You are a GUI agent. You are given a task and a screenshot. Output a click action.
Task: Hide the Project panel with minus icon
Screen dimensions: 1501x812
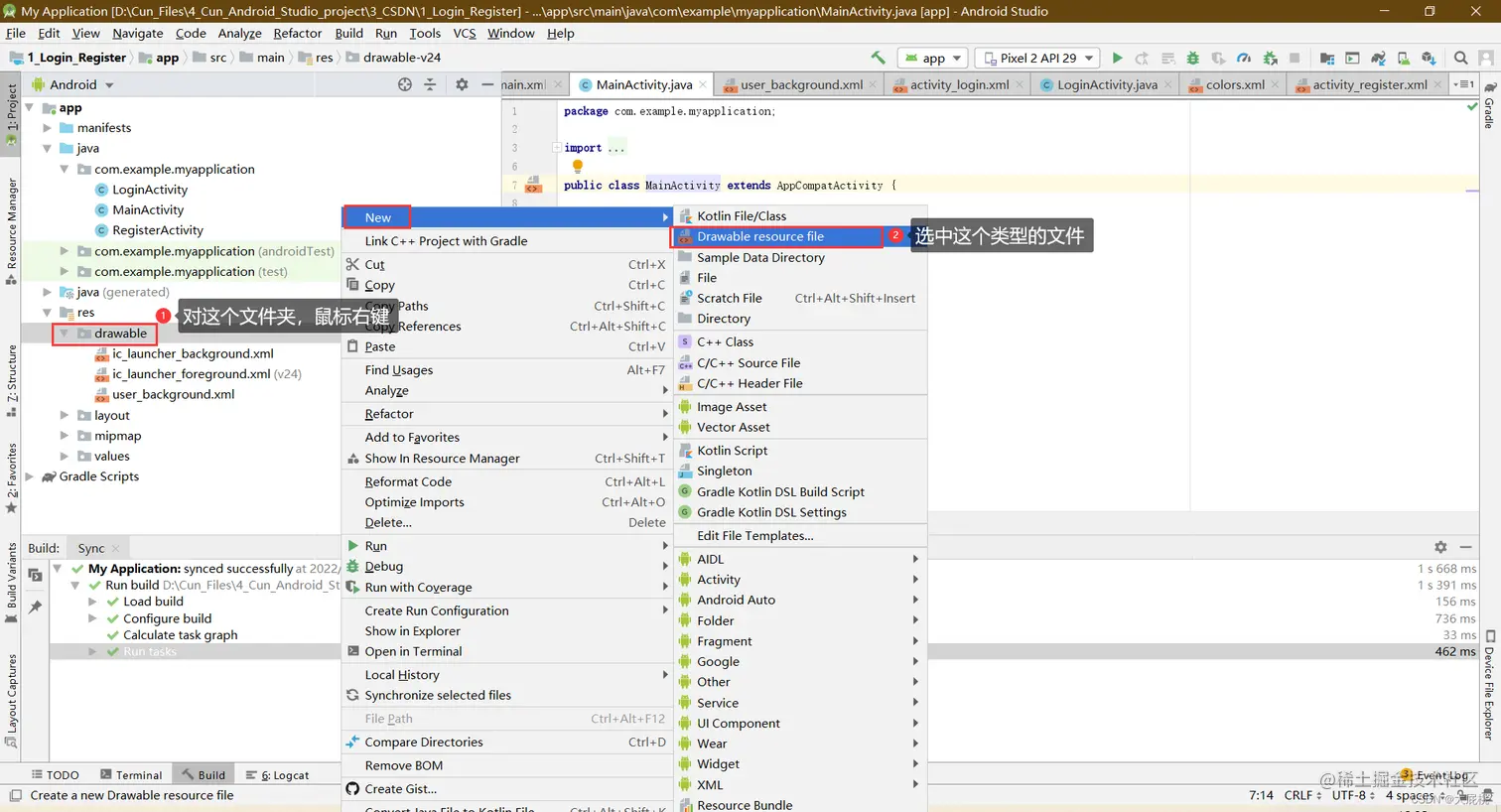click(x=487, y=84)
